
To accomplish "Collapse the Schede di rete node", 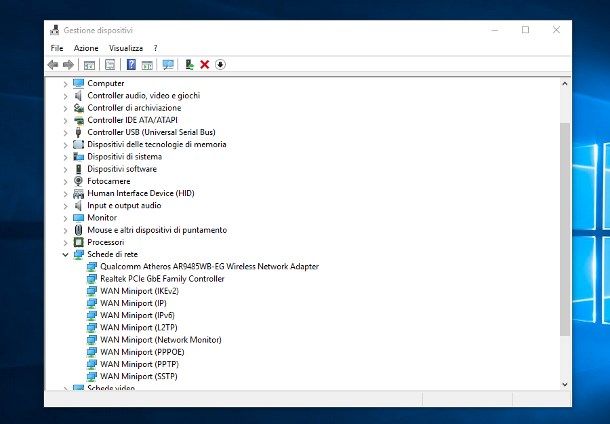I will pos(65,255).
